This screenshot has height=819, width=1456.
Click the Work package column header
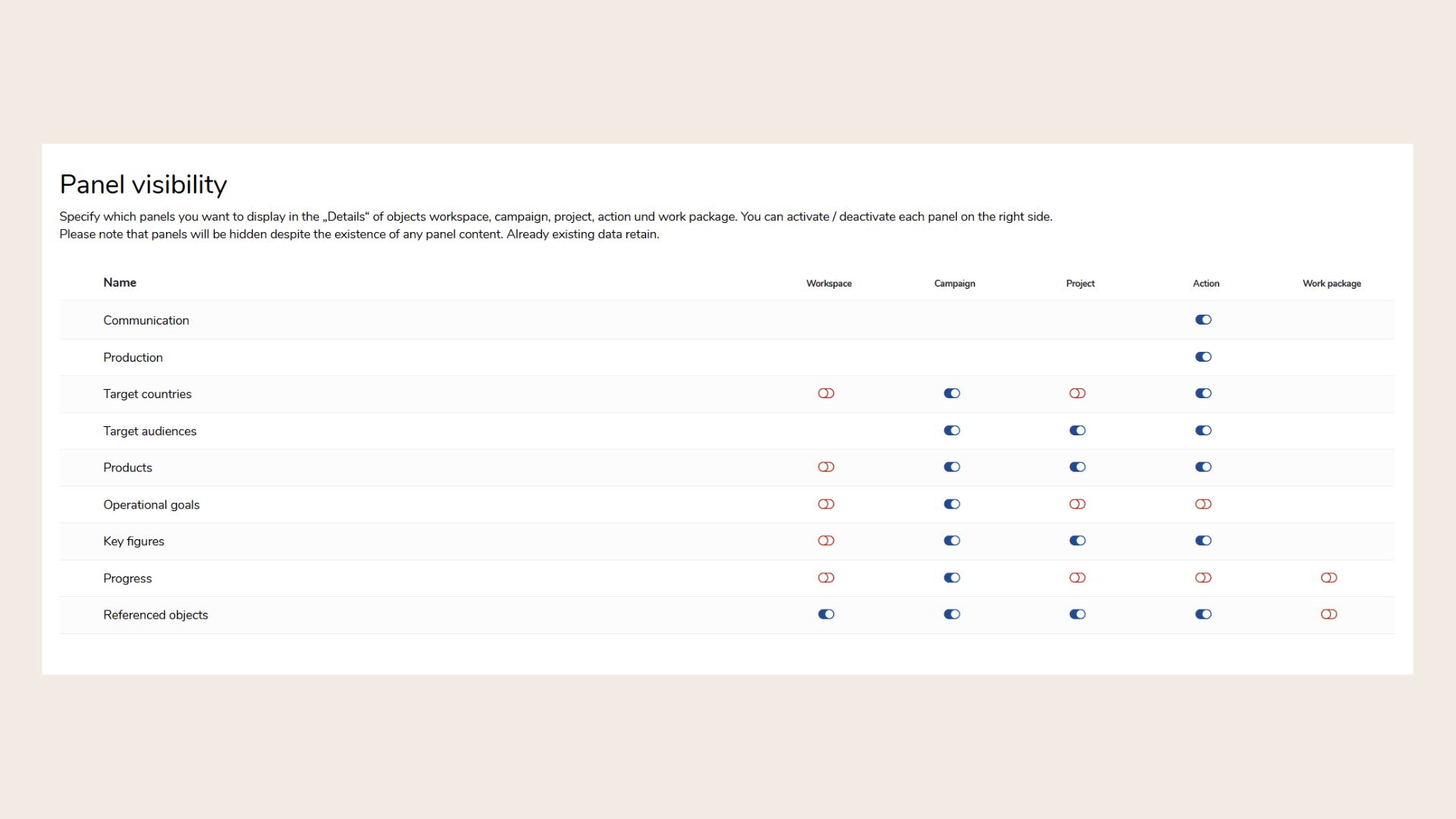1332,284
